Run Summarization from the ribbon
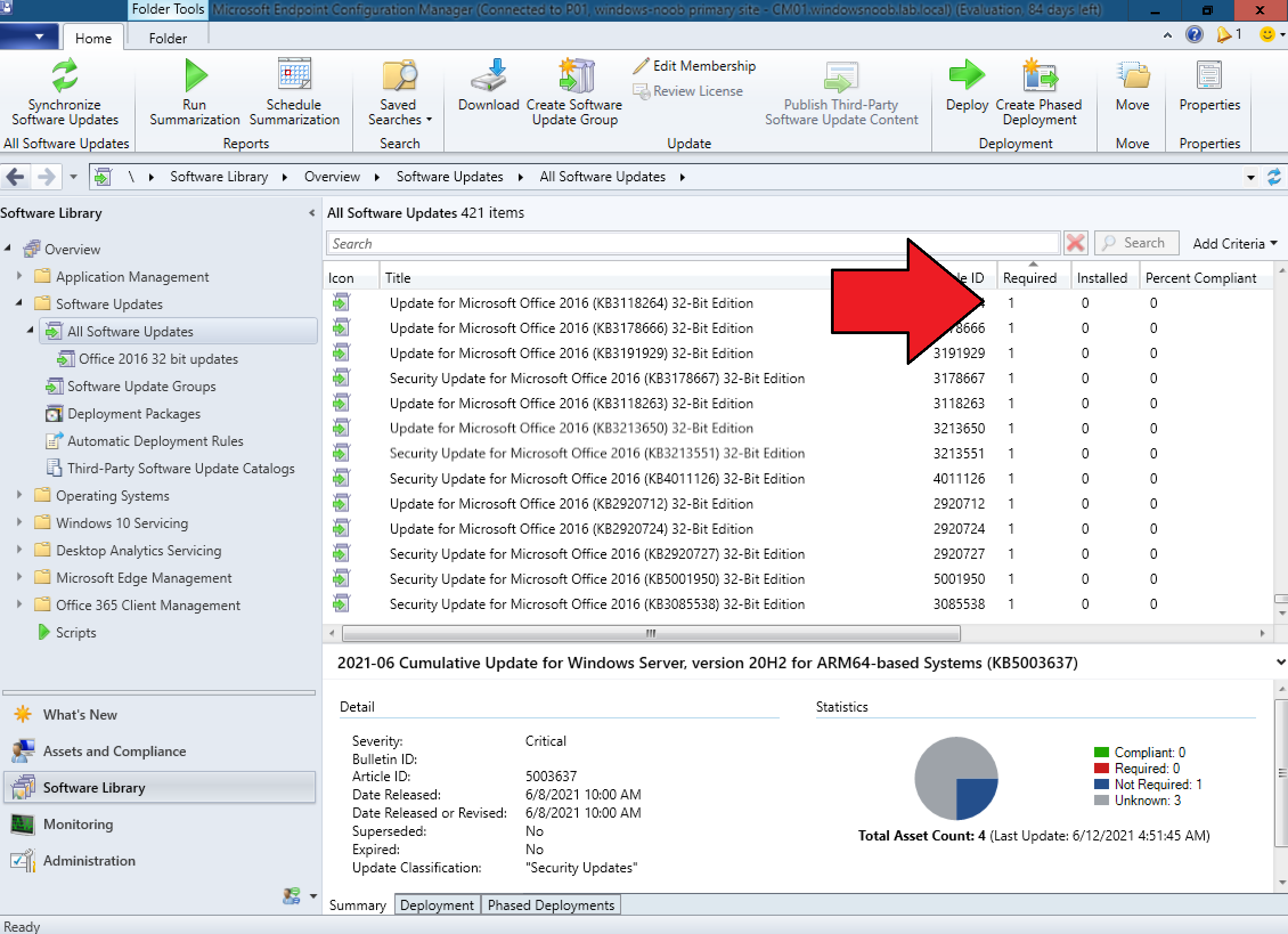 tap(194, 92)
